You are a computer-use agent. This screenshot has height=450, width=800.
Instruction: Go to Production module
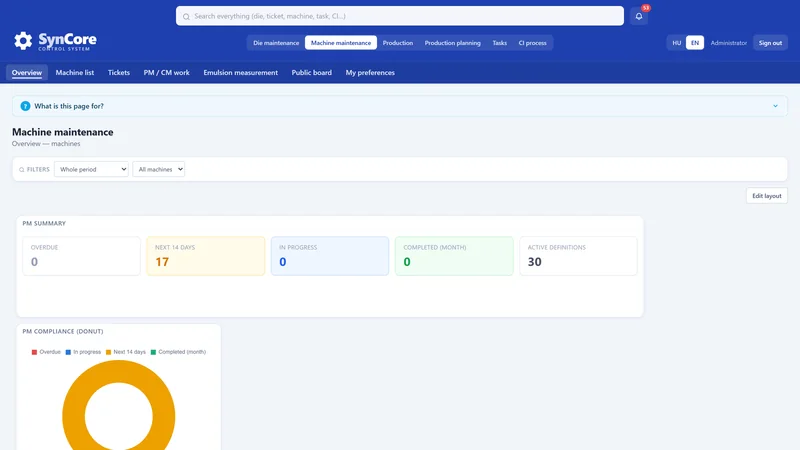pos(397,43)
